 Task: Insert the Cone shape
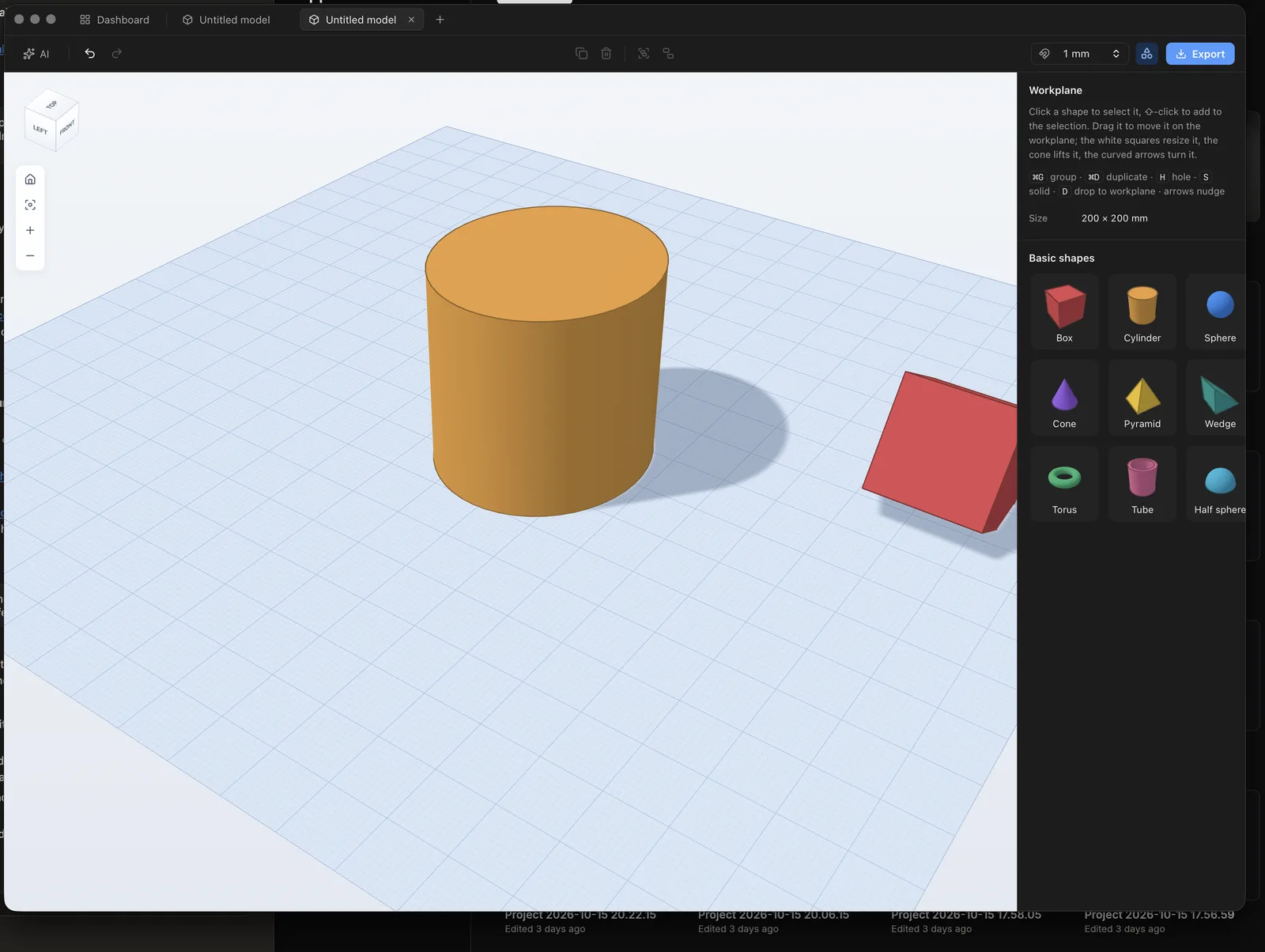tap(1064, 398)
